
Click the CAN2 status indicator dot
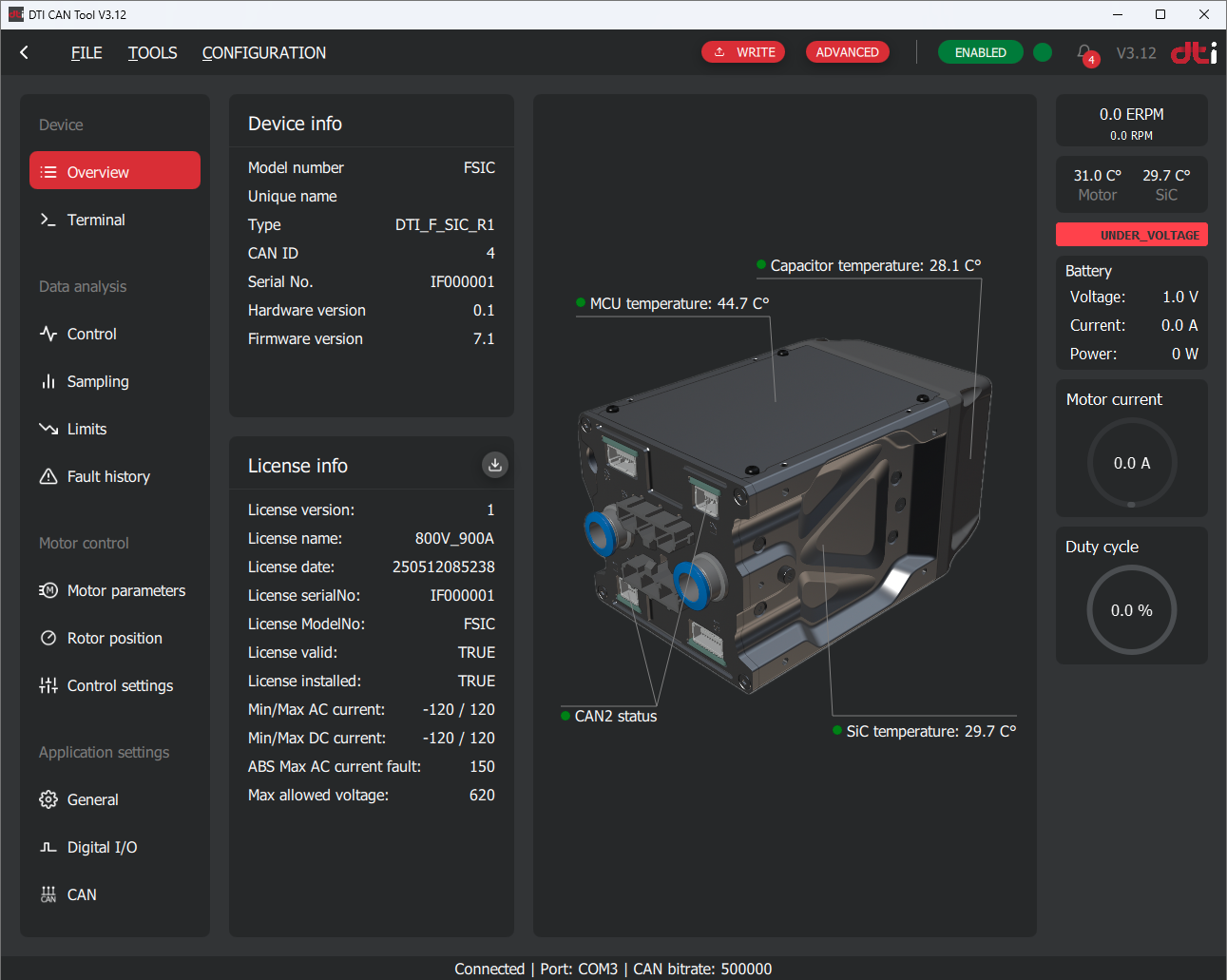pyautogui.click(x=566, y=716)
